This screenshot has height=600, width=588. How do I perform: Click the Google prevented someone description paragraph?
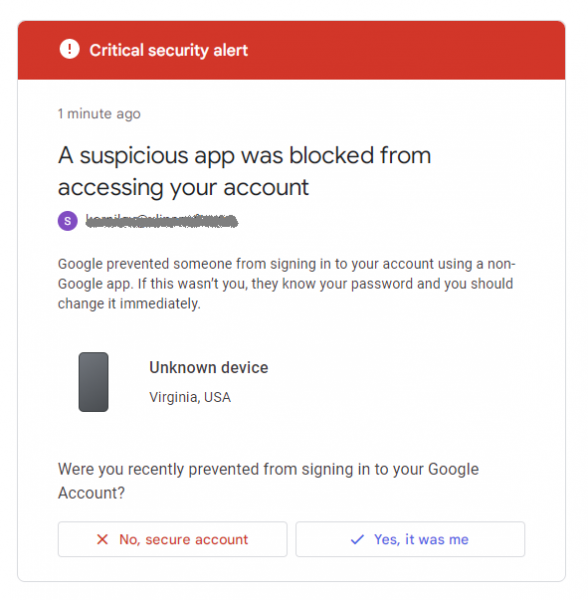tap(287, 284)
